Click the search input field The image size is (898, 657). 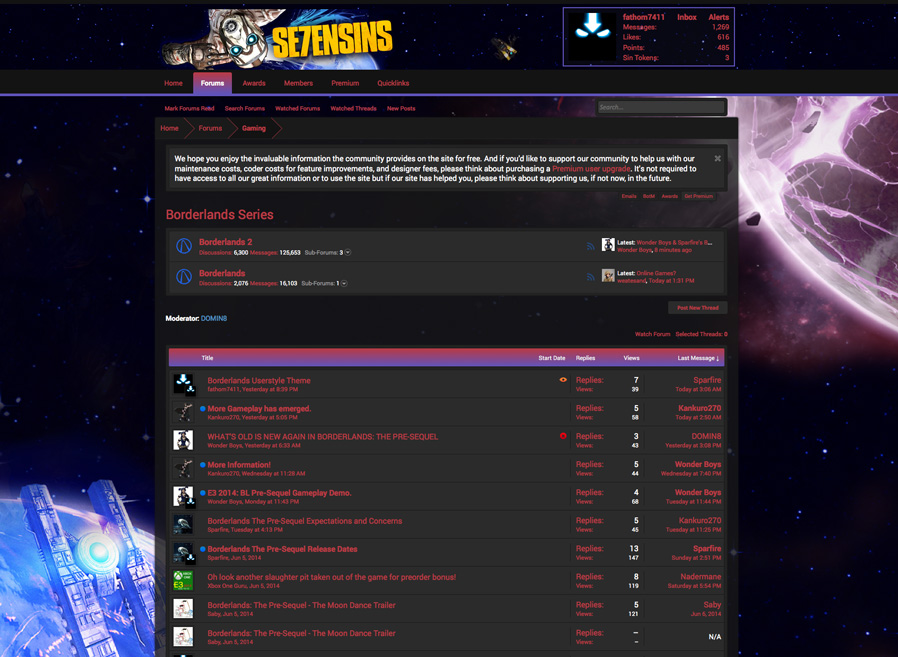[x=661, y=107]
